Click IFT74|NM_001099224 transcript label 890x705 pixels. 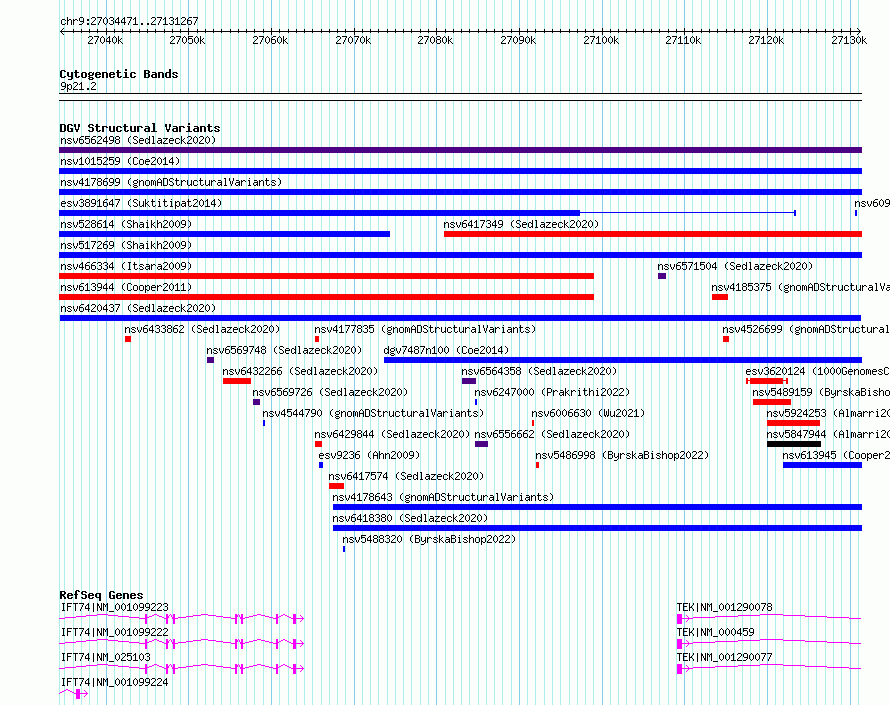(115, 682)
